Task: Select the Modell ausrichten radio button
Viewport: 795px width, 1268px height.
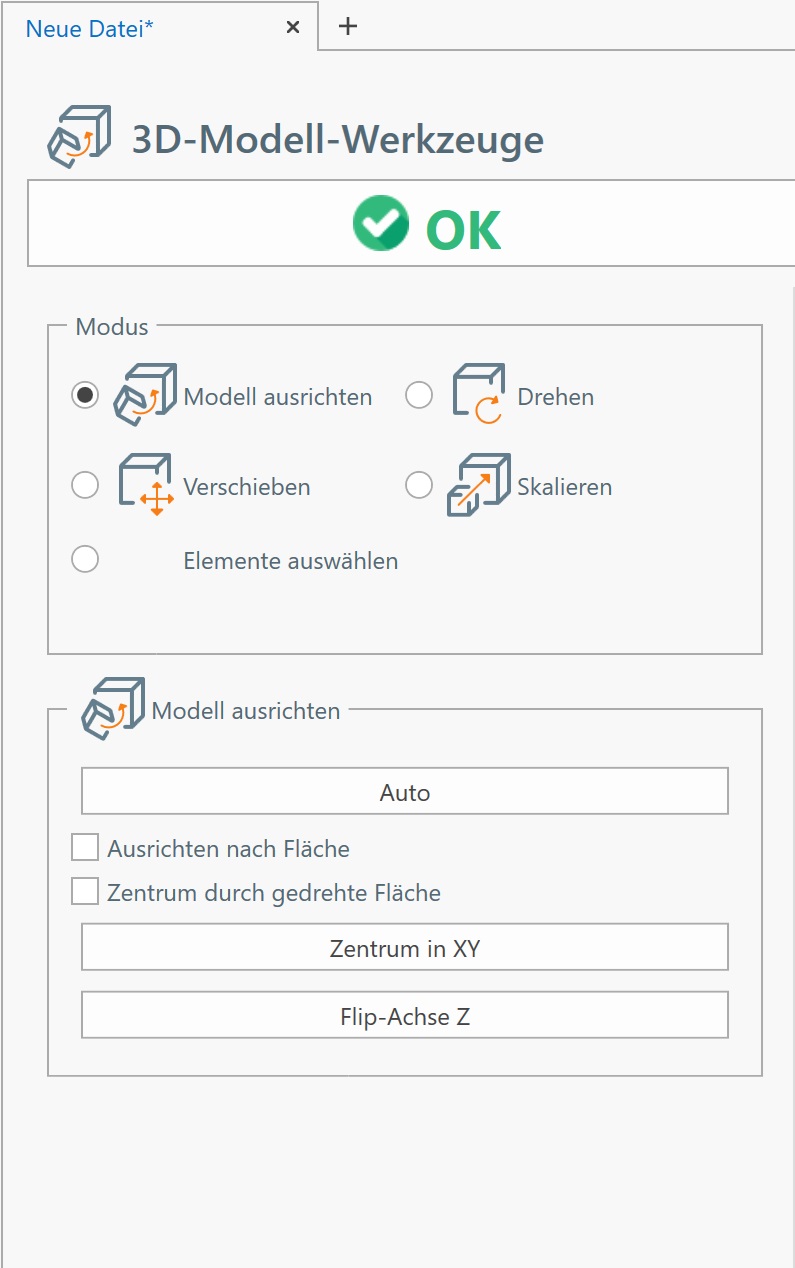Action: click(85, 395)
